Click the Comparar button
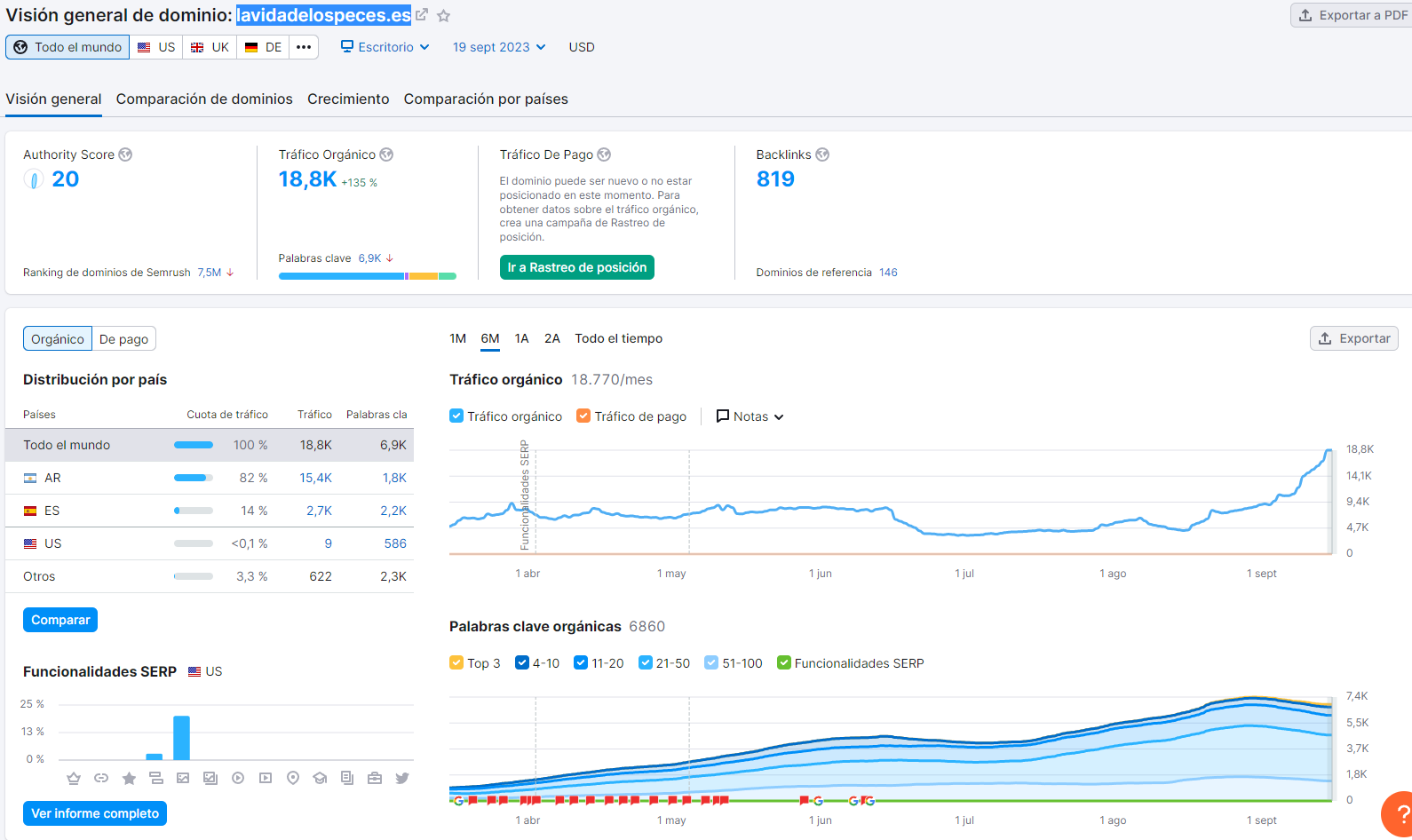 60,620
